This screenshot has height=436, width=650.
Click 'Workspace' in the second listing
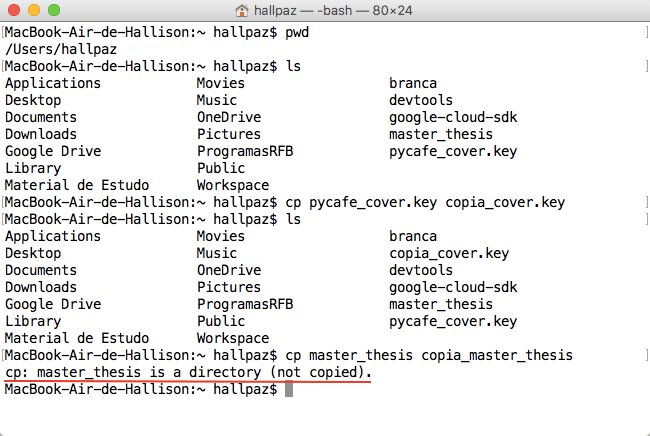(x=233, y=338)
